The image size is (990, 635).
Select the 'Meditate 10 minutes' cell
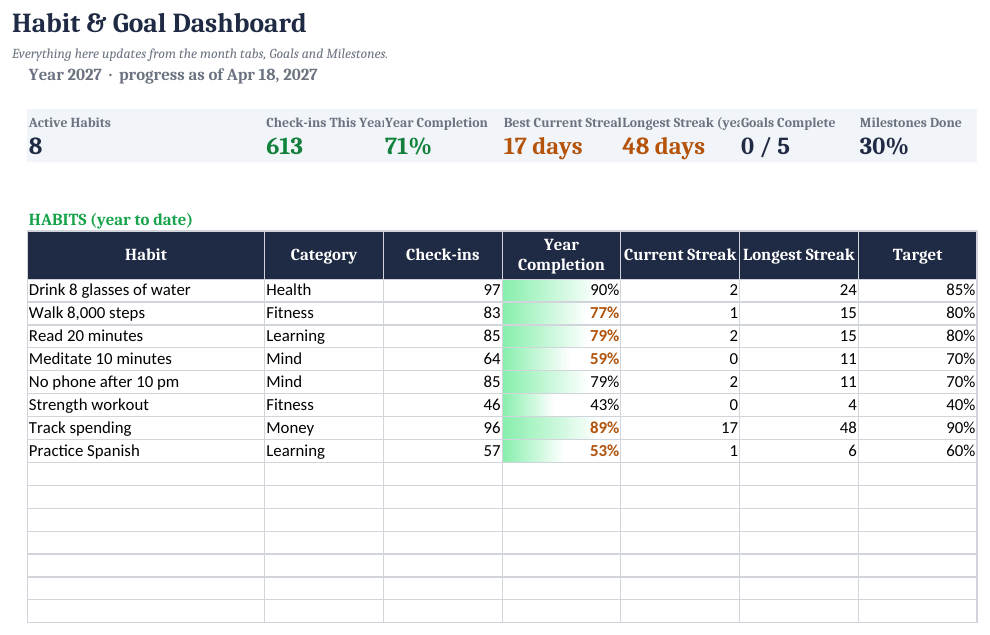(x=146, y=359)
